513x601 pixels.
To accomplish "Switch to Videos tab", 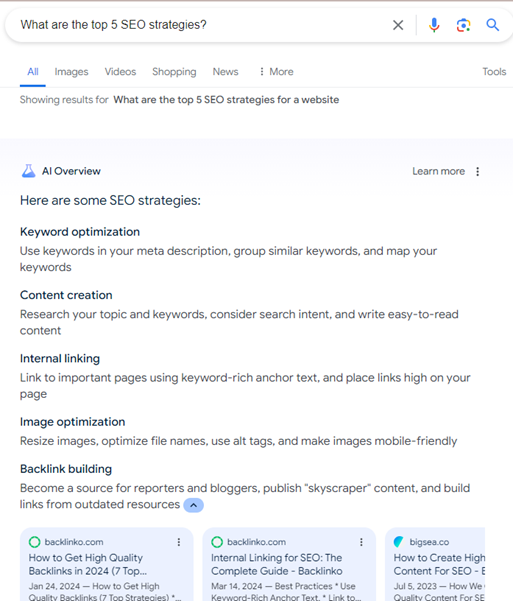I will coord(120,72).
